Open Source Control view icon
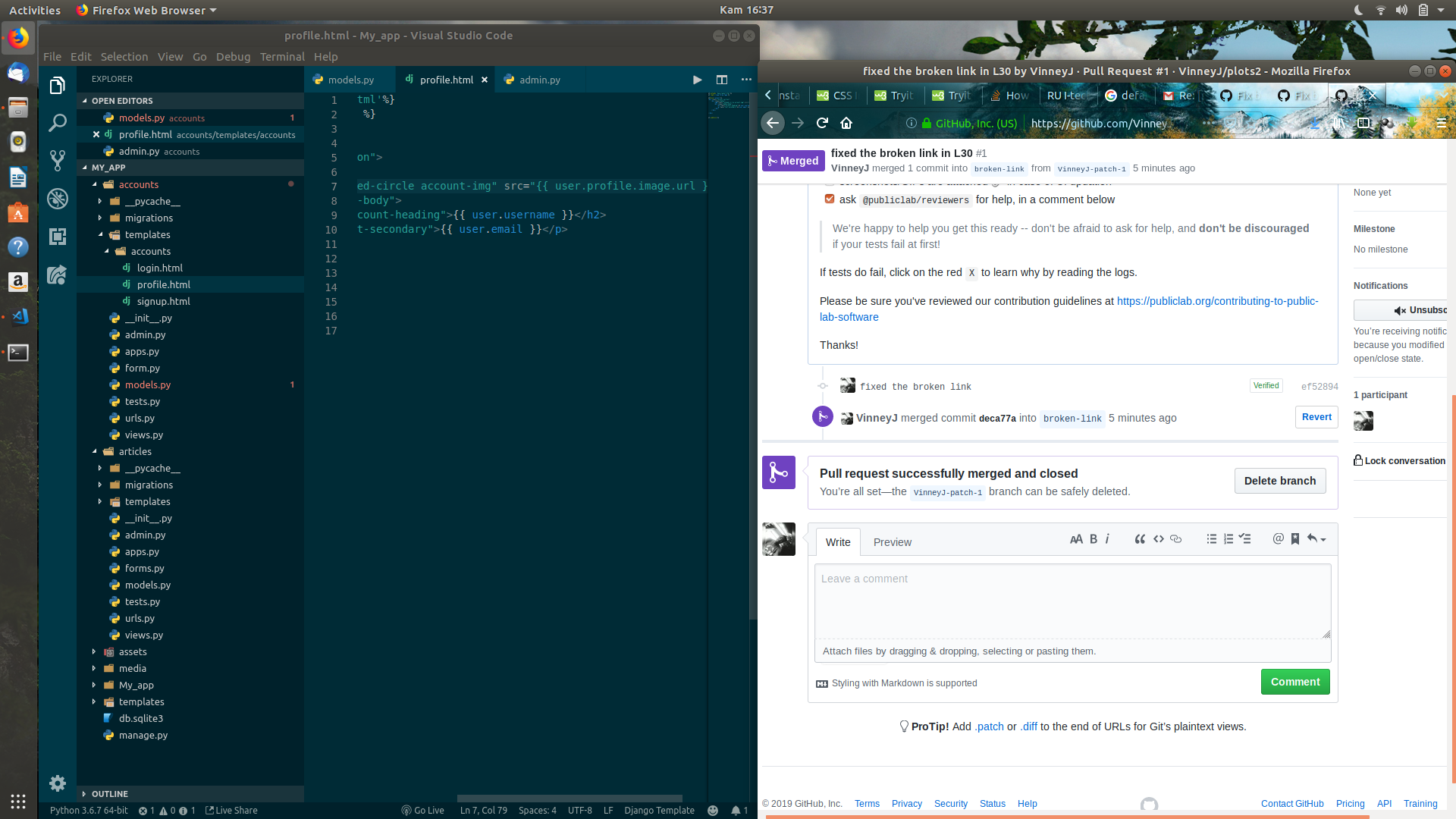The image size is (1456, 819). point(58,160)
